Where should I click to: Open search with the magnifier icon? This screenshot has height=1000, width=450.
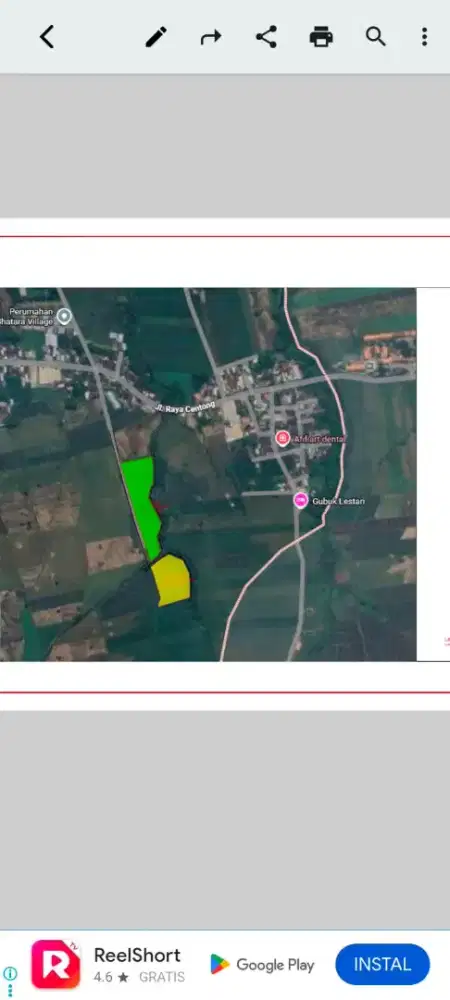375,37
